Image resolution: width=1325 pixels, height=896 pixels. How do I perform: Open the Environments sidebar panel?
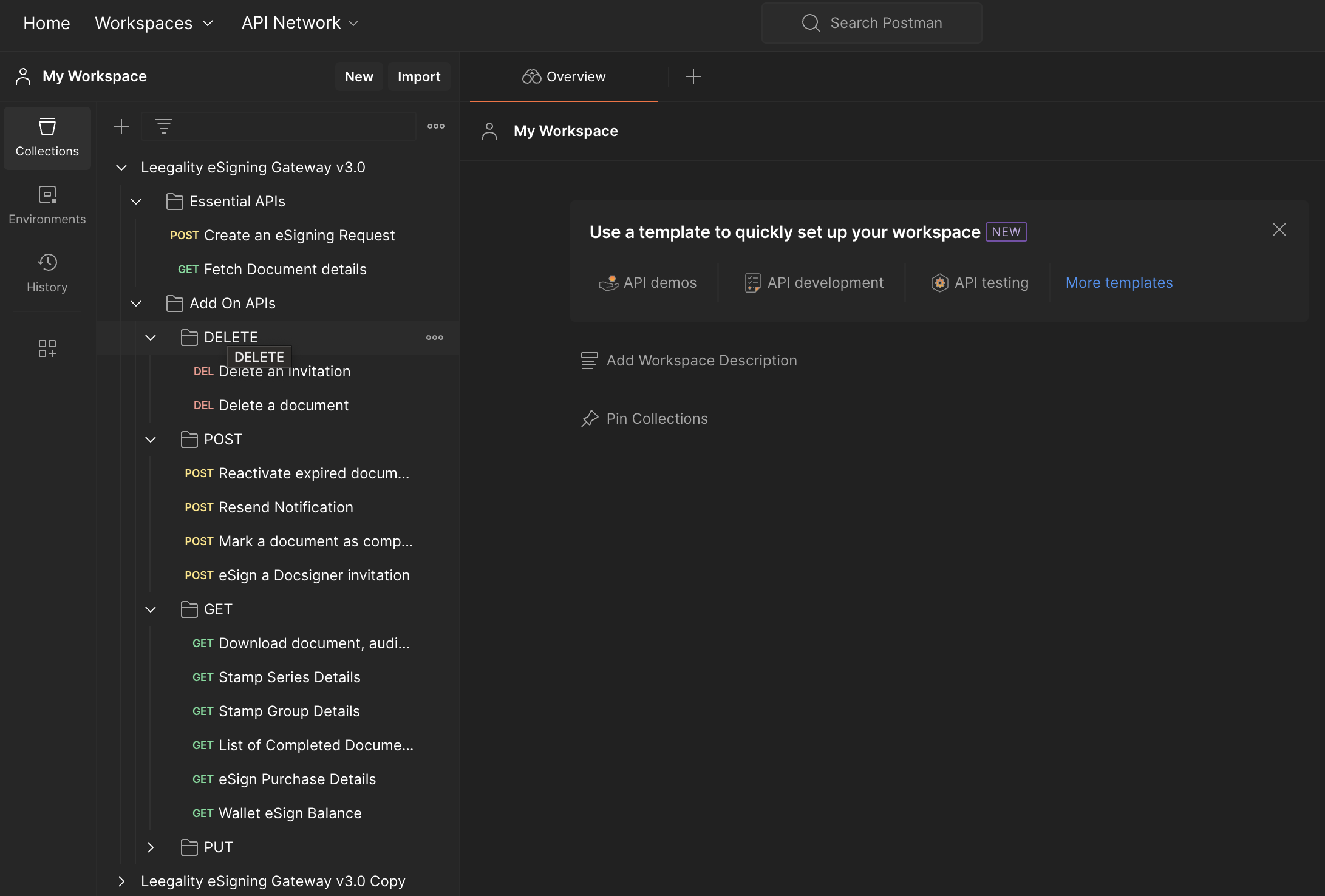[47, 206]
